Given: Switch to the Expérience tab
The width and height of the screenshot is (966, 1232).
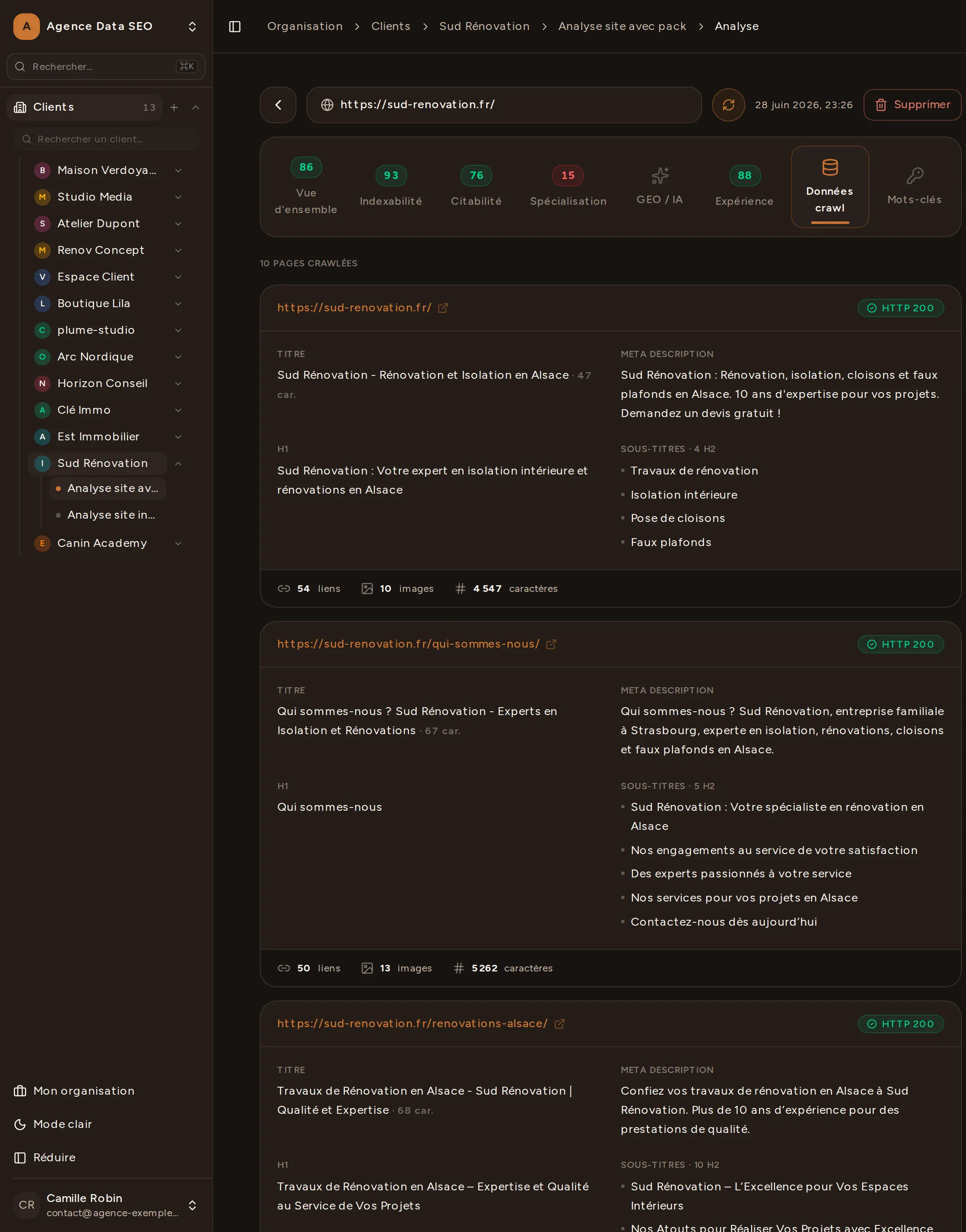Looking at the screenshot, I should (x=744, y=186).
